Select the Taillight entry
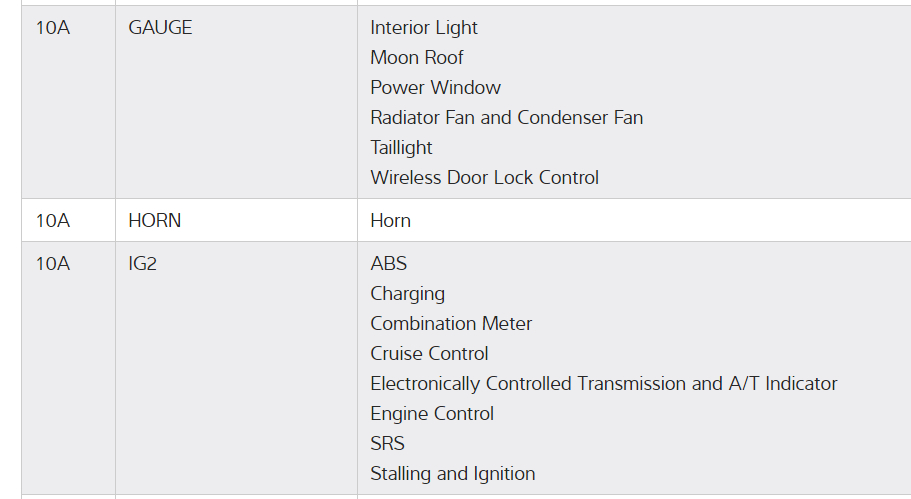 [401, 148]
